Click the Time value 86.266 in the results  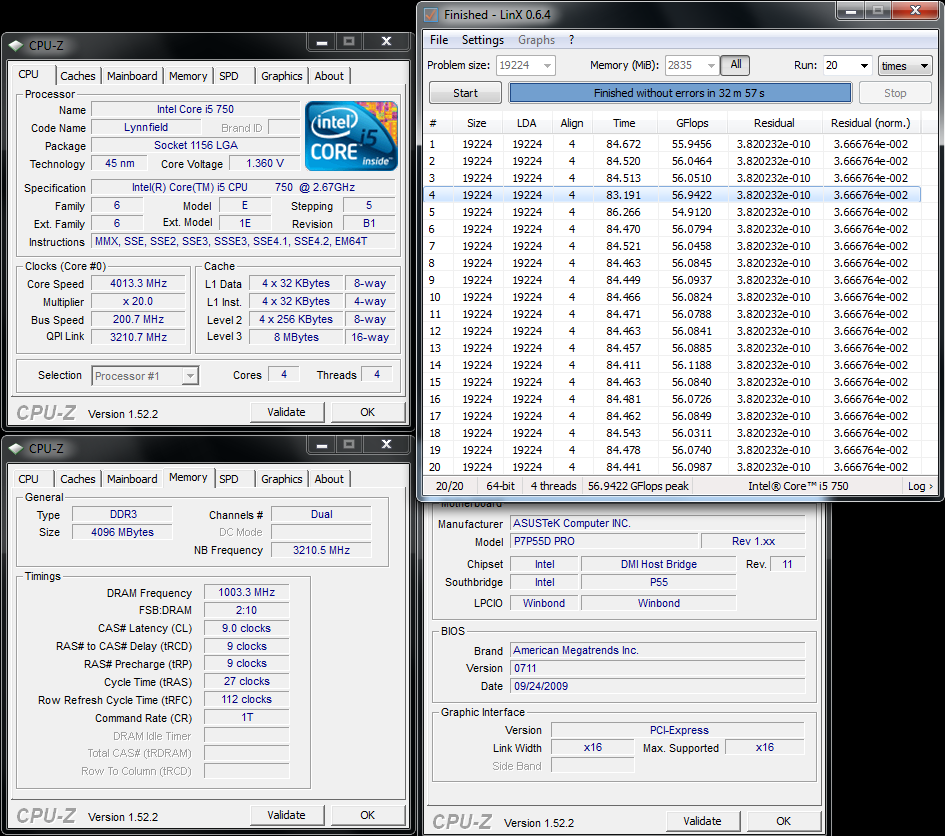coord(624,212)
